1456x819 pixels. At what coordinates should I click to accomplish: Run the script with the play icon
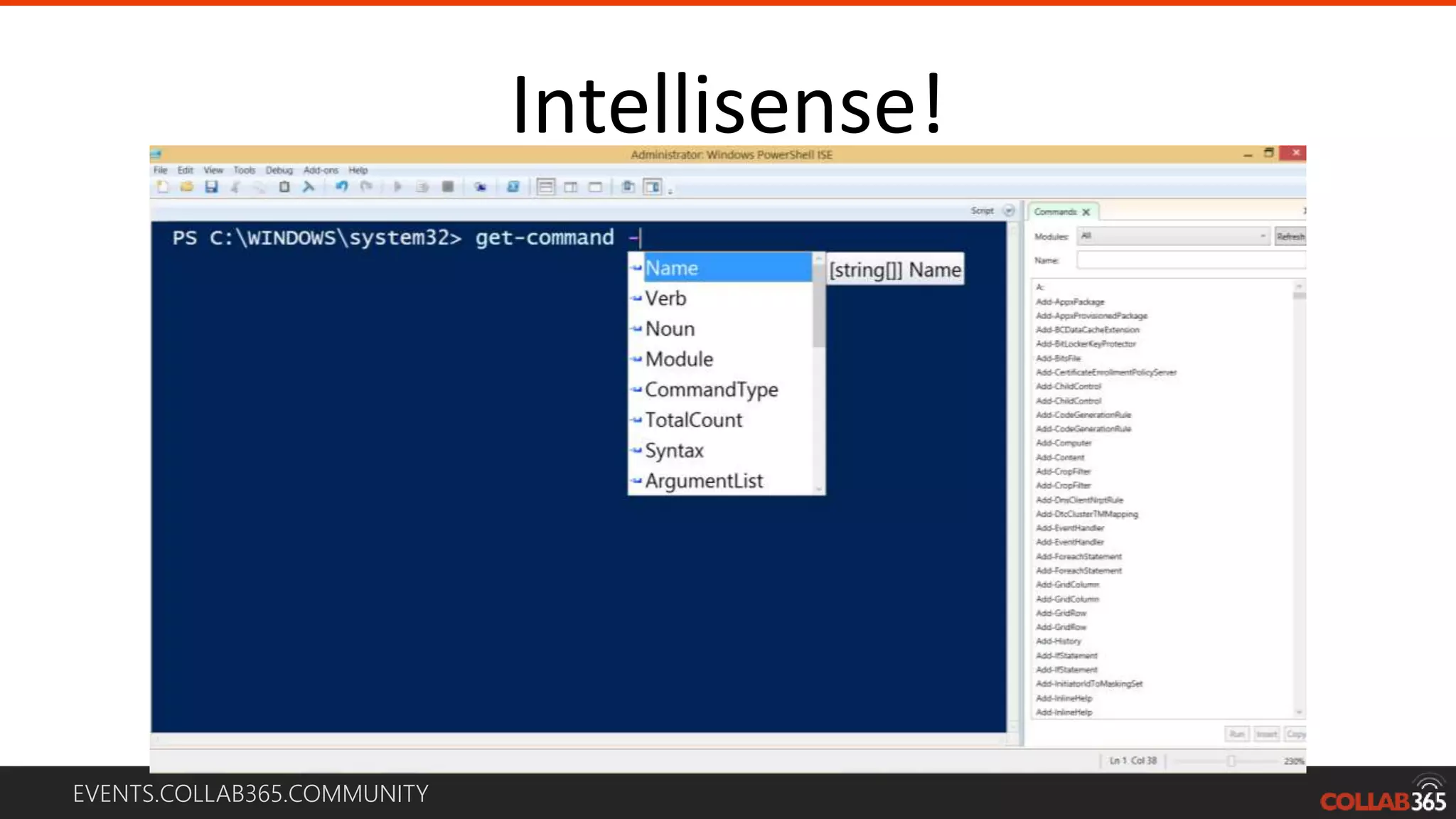398,187
